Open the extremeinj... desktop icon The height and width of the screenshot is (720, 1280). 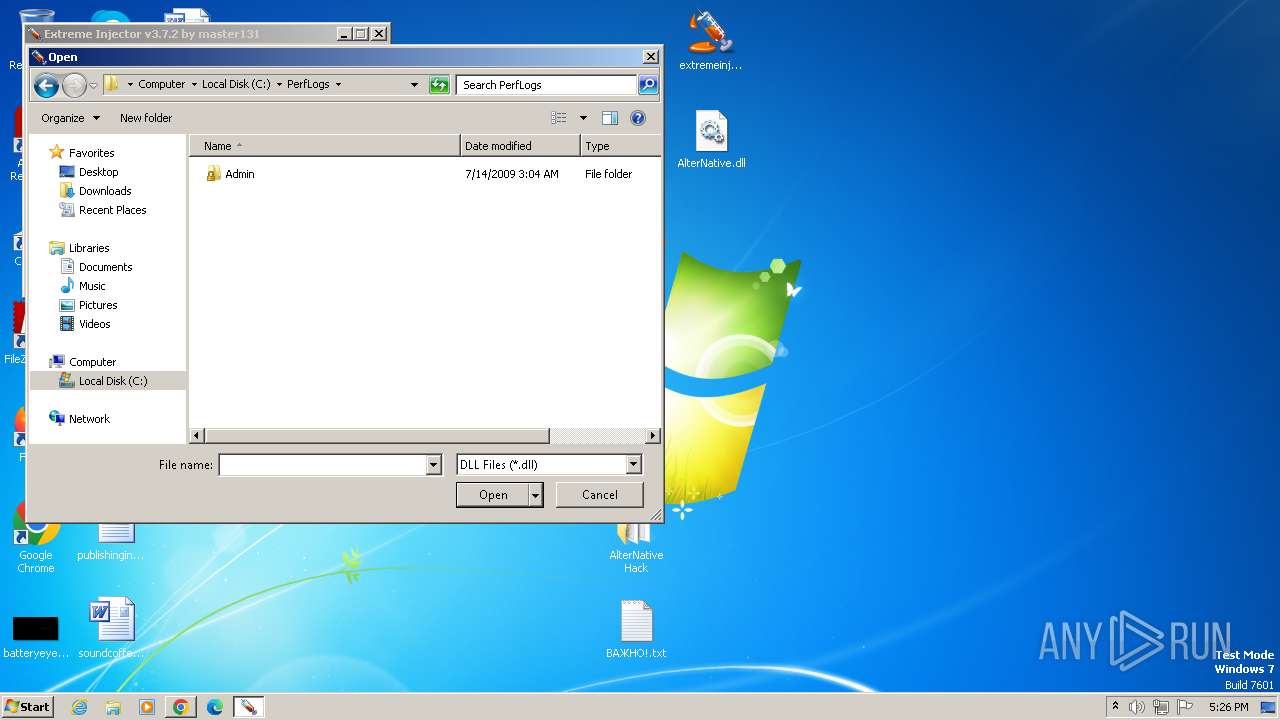[x=710, y=41]
